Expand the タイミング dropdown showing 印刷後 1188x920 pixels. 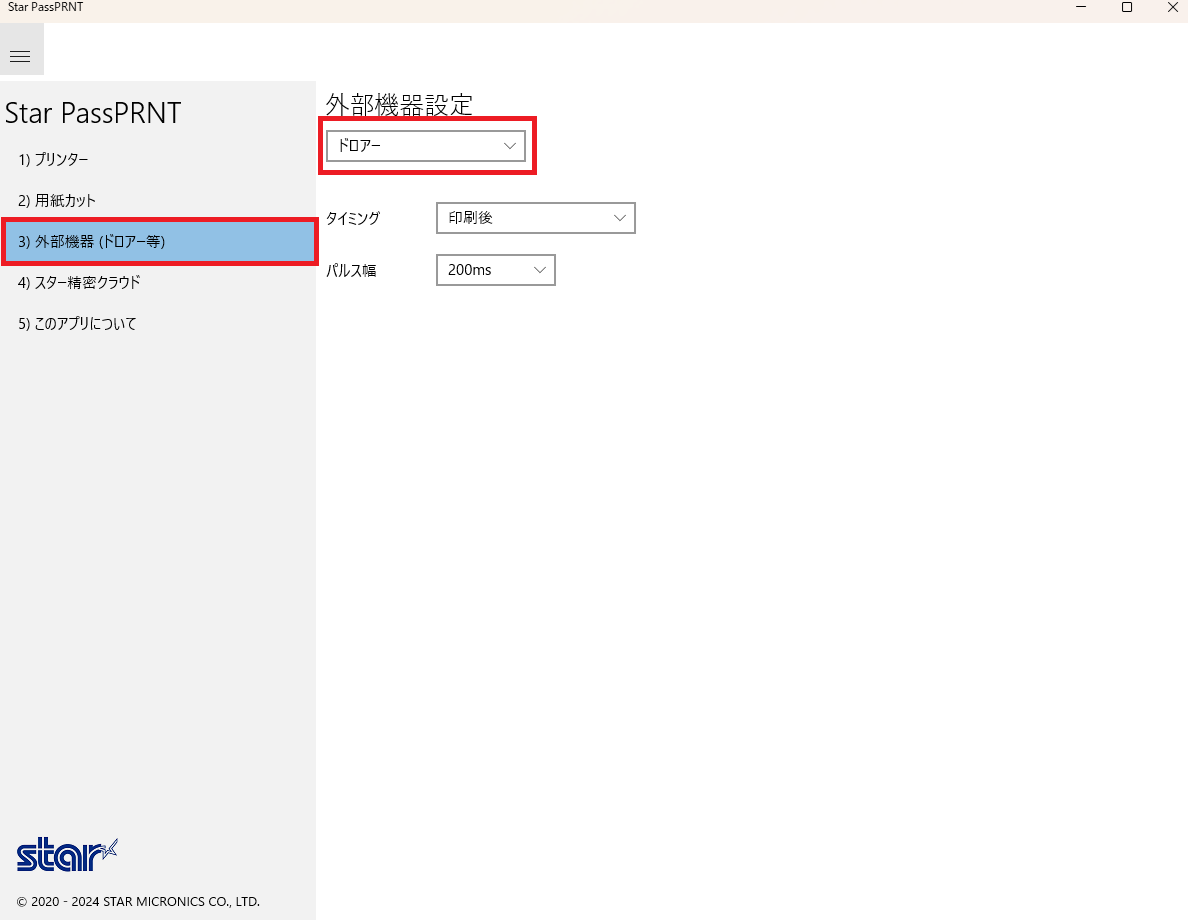coord(535,218)
